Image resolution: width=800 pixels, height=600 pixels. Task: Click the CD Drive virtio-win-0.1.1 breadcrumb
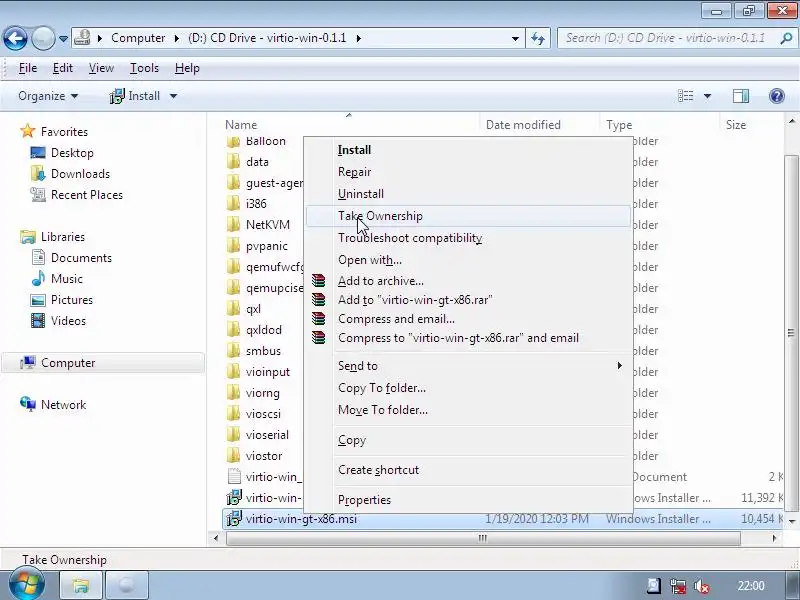point(267,38)
